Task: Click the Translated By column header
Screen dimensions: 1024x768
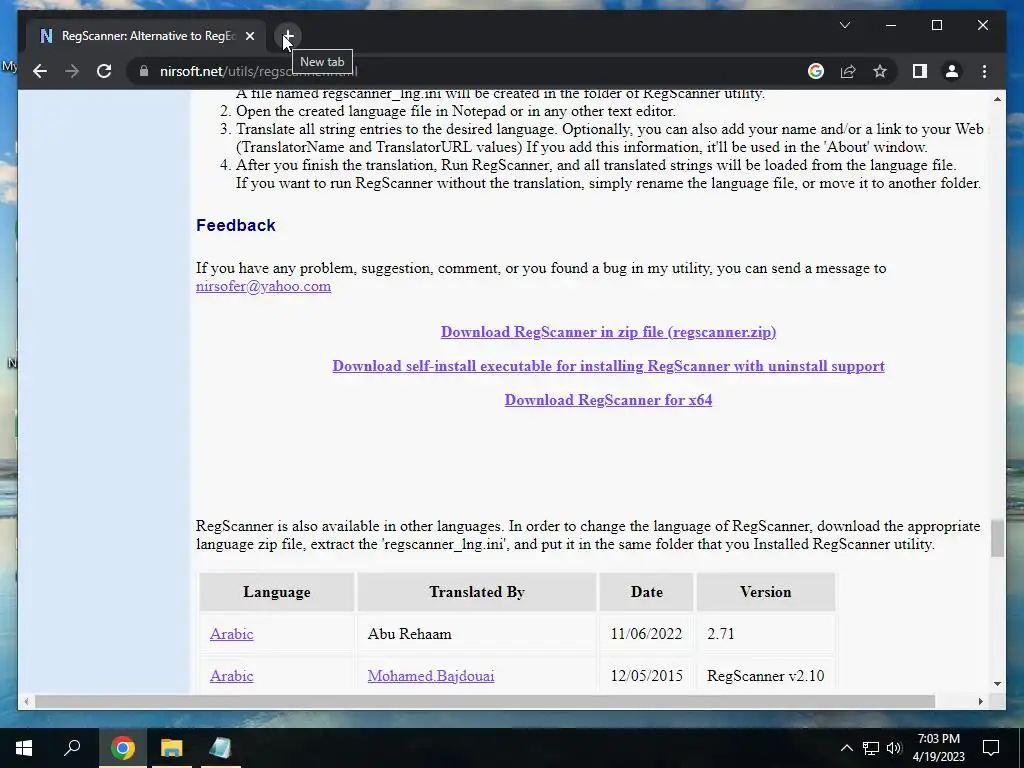Action: coord(477,592)
